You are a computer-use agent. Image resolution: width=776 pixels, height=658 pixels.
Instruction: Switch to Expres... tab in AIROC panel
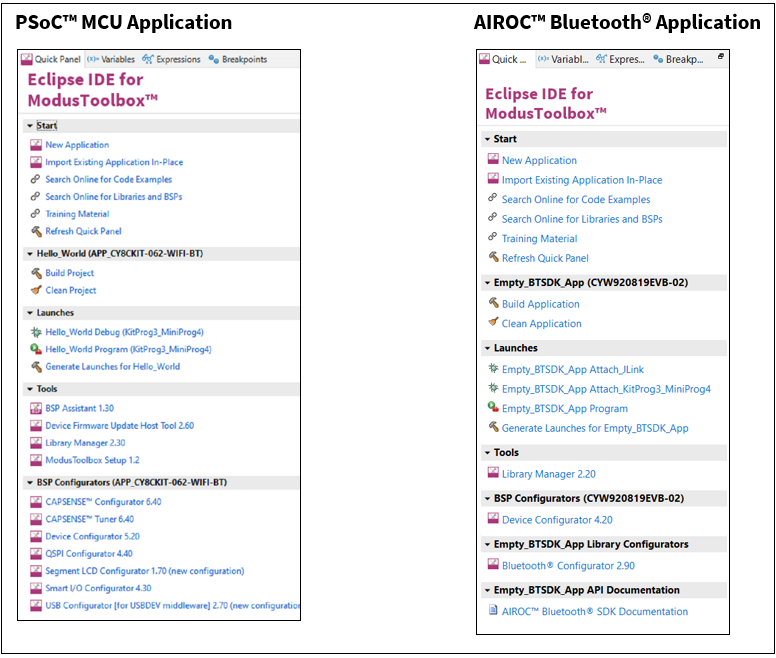click(621, 59)
